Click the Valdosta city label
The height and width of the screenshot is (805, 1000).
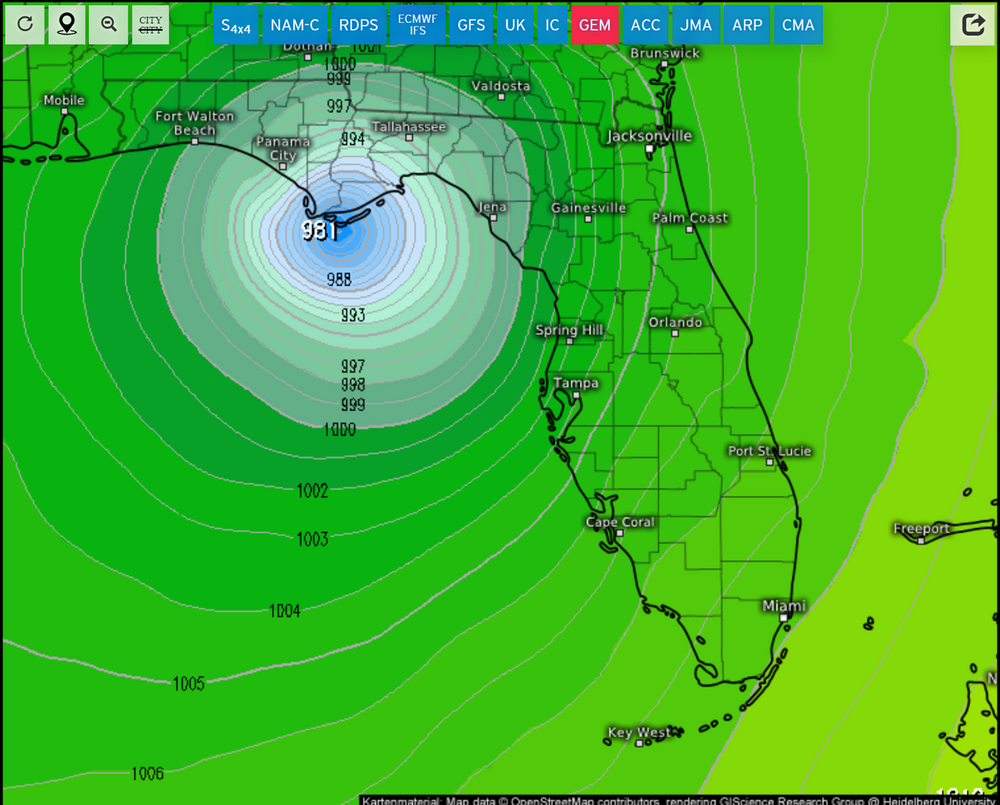tap(501, 86)
